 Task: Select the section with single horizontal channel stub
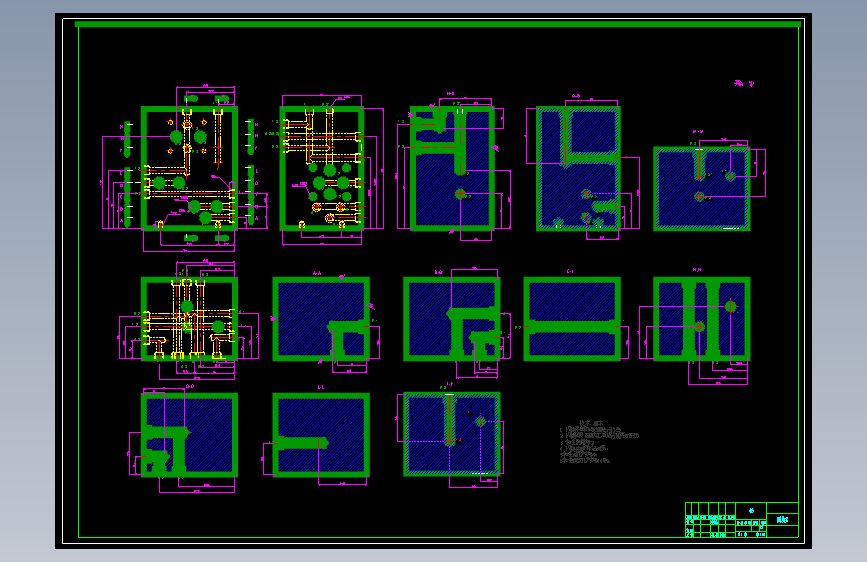point(321,435)
